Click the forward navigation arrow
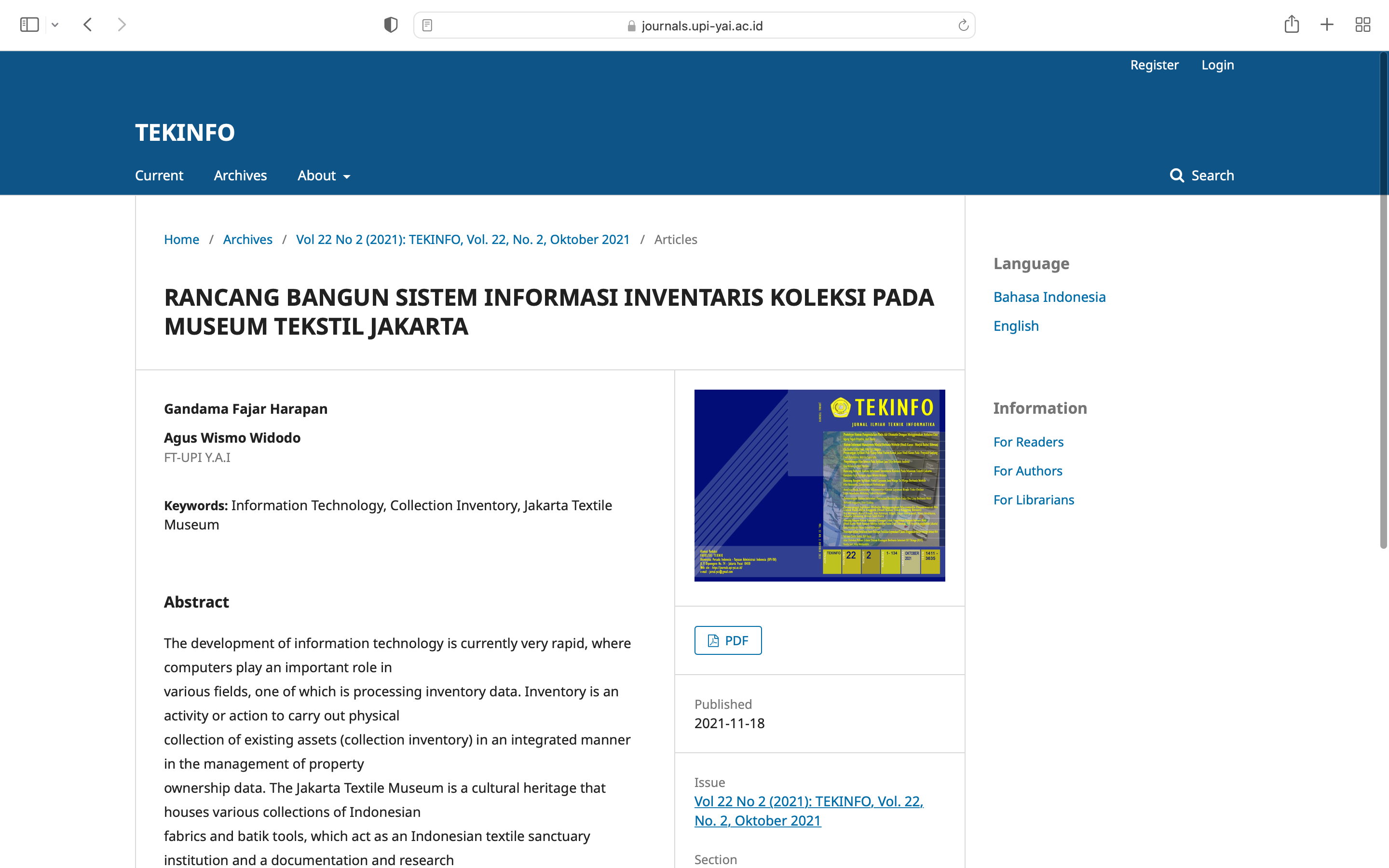Screen dimensions: 1389x868 (x=122, y=25)
